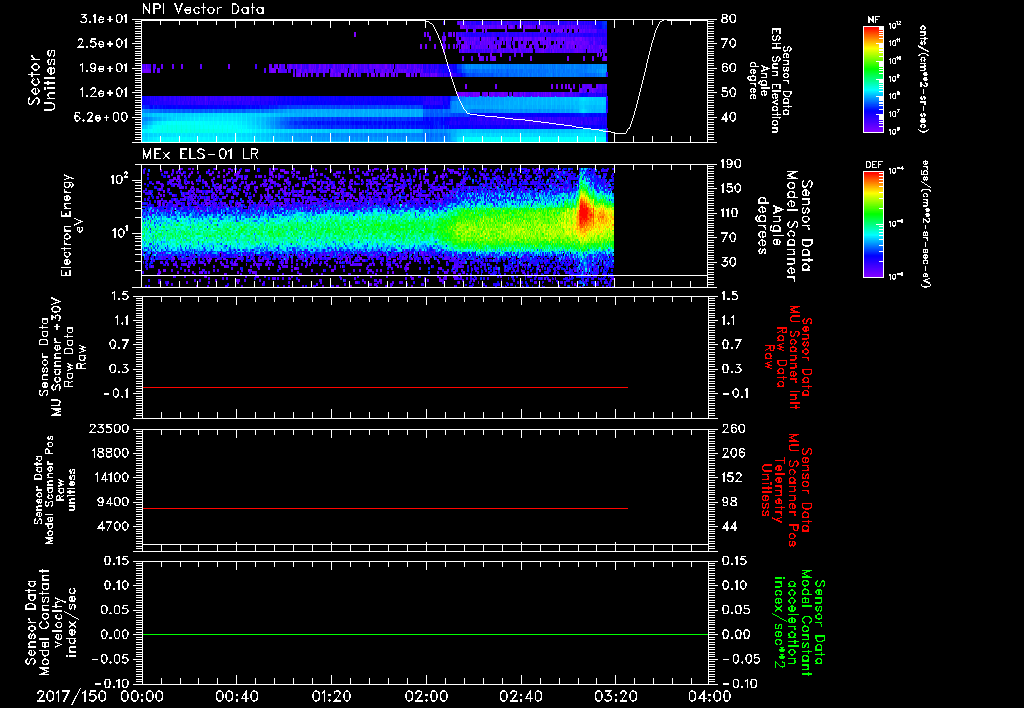This screenshot has width=1024, height=708.
Task: Click the 'DEF' color bar title
Action: [x=873, y=165]
